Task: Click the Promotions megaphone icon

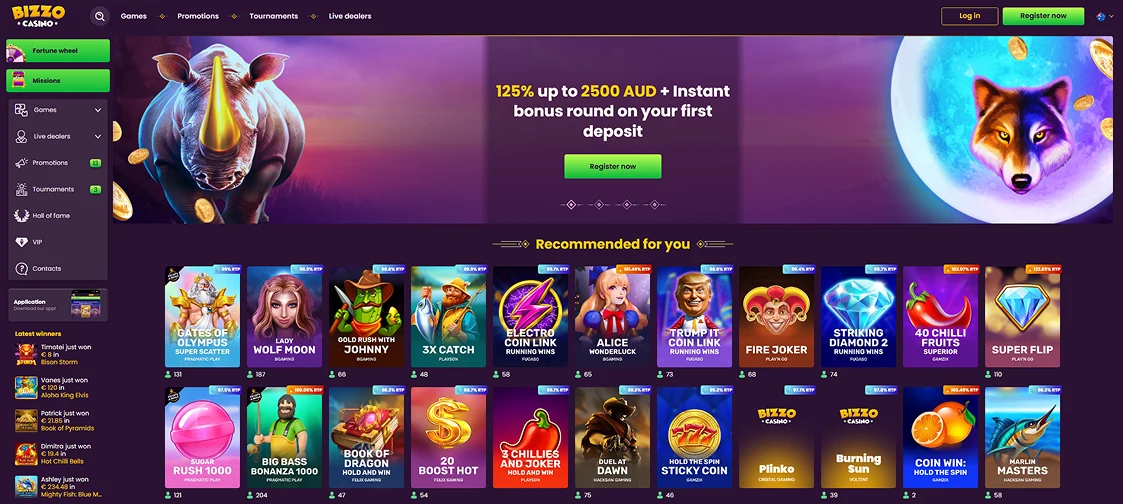Action: [x=21, y=163]
